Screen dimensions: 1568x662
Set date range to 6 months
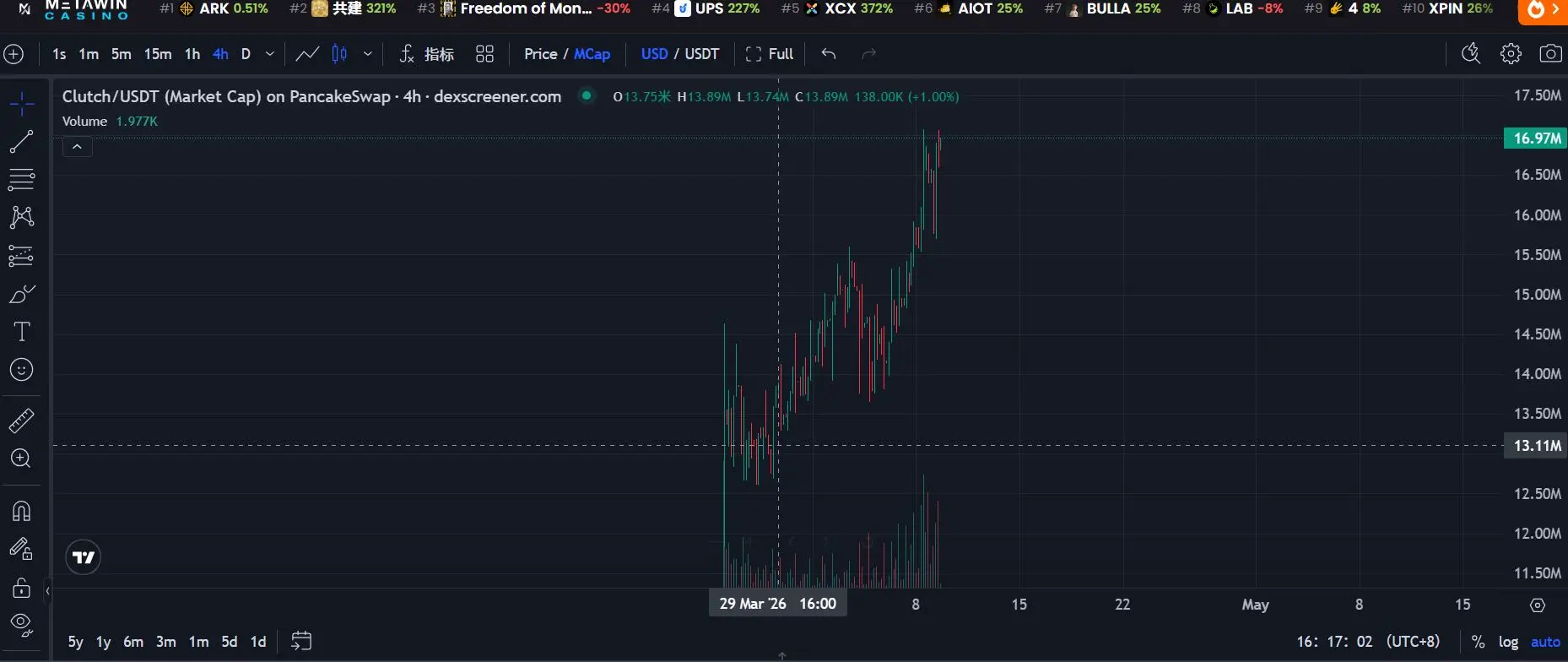133,642
